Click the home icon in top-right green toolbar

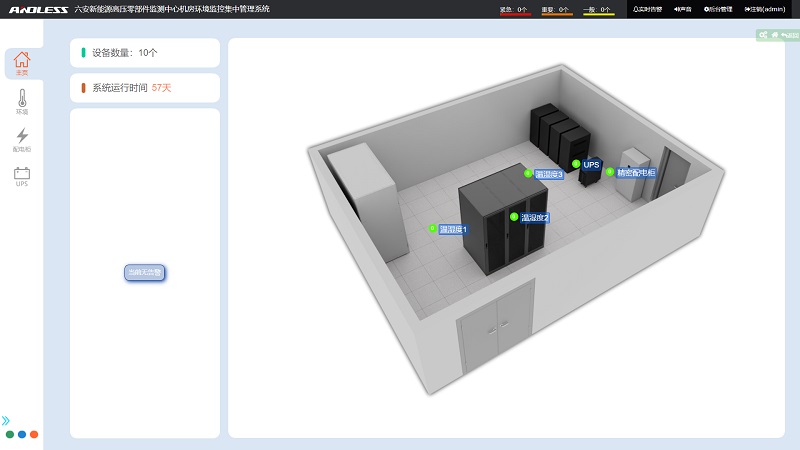[774, 35]
